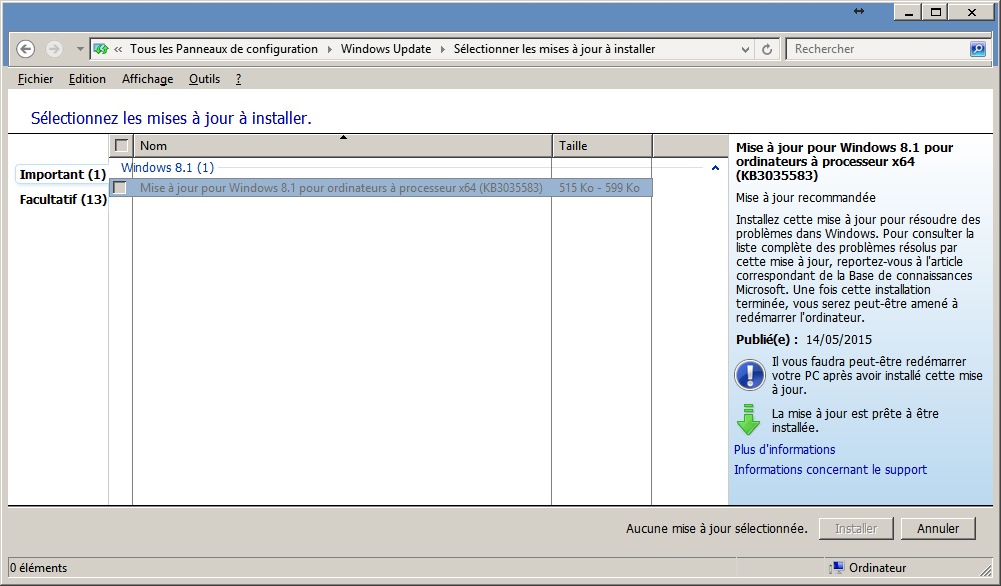This screenshot has height=586, width=1001.
Task: Collapse the Windows 8.1 (1) group chevron
Action: (715, 168)
